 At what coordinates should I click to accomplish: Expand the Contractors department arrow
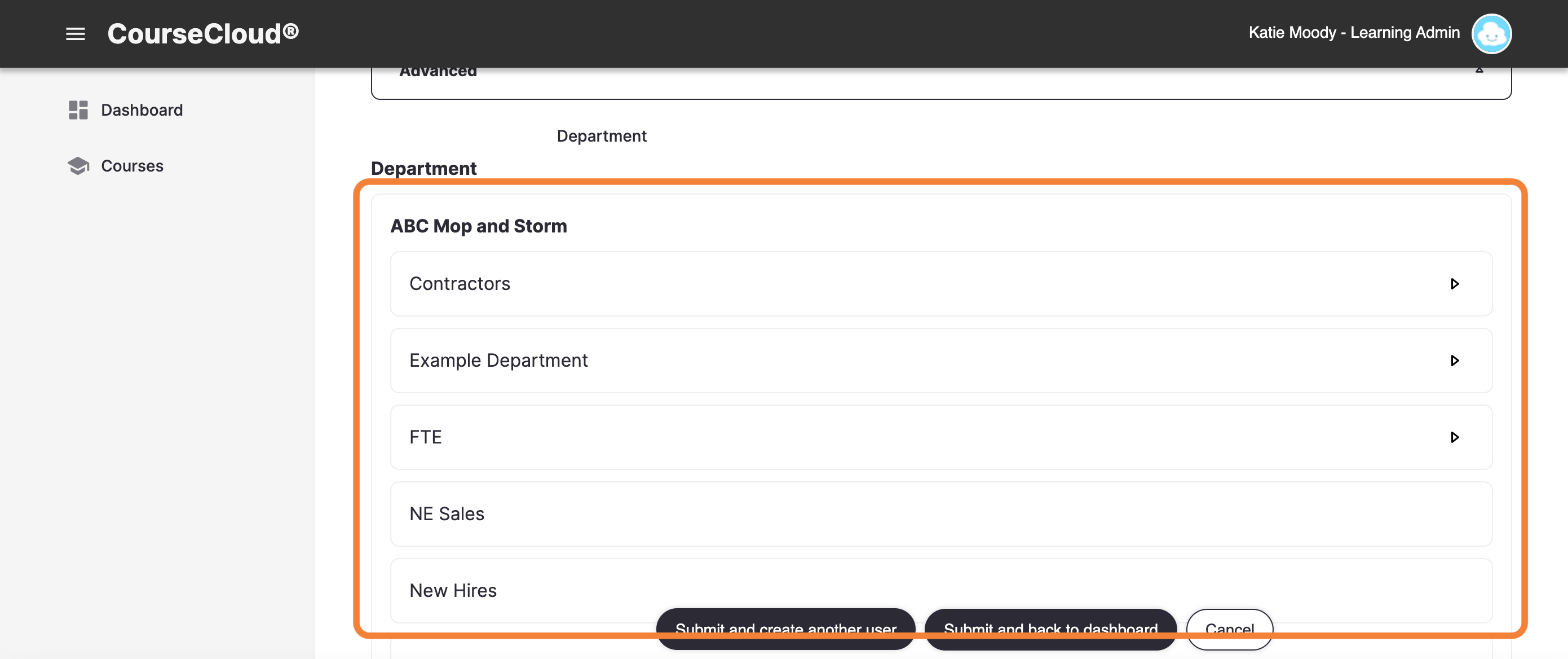click(x=1455, y=284)
